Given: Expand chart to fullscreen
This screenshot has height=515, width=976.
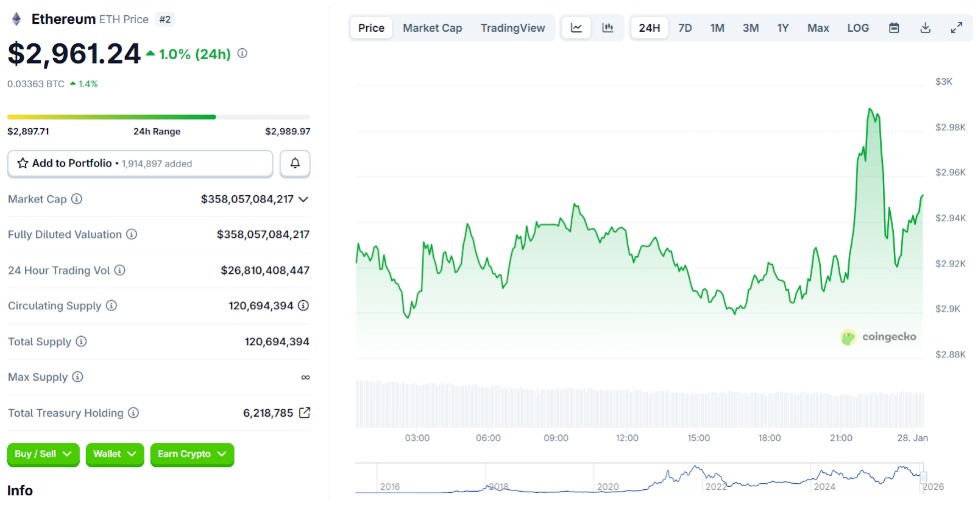Looking at the screenshot, I should tap(956, 28).
